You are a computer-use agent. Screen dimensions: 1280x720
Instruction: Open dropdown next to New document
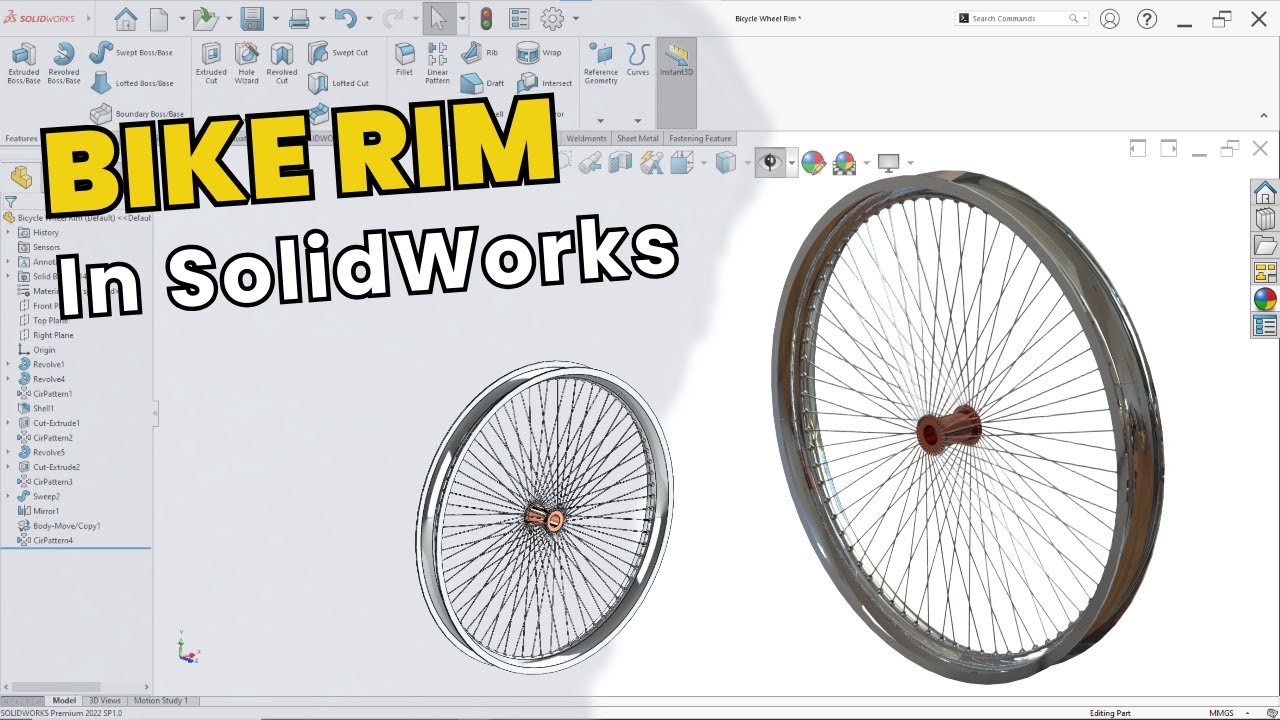click(181, 18)
